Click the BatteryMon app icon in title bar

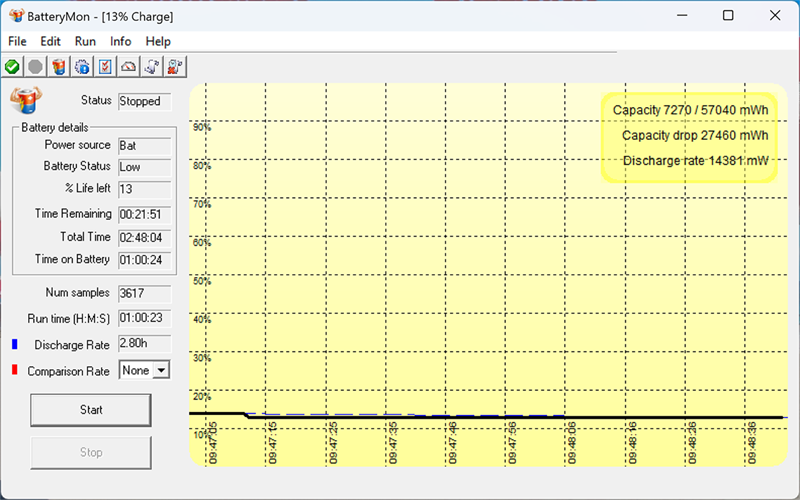point(16,16)
